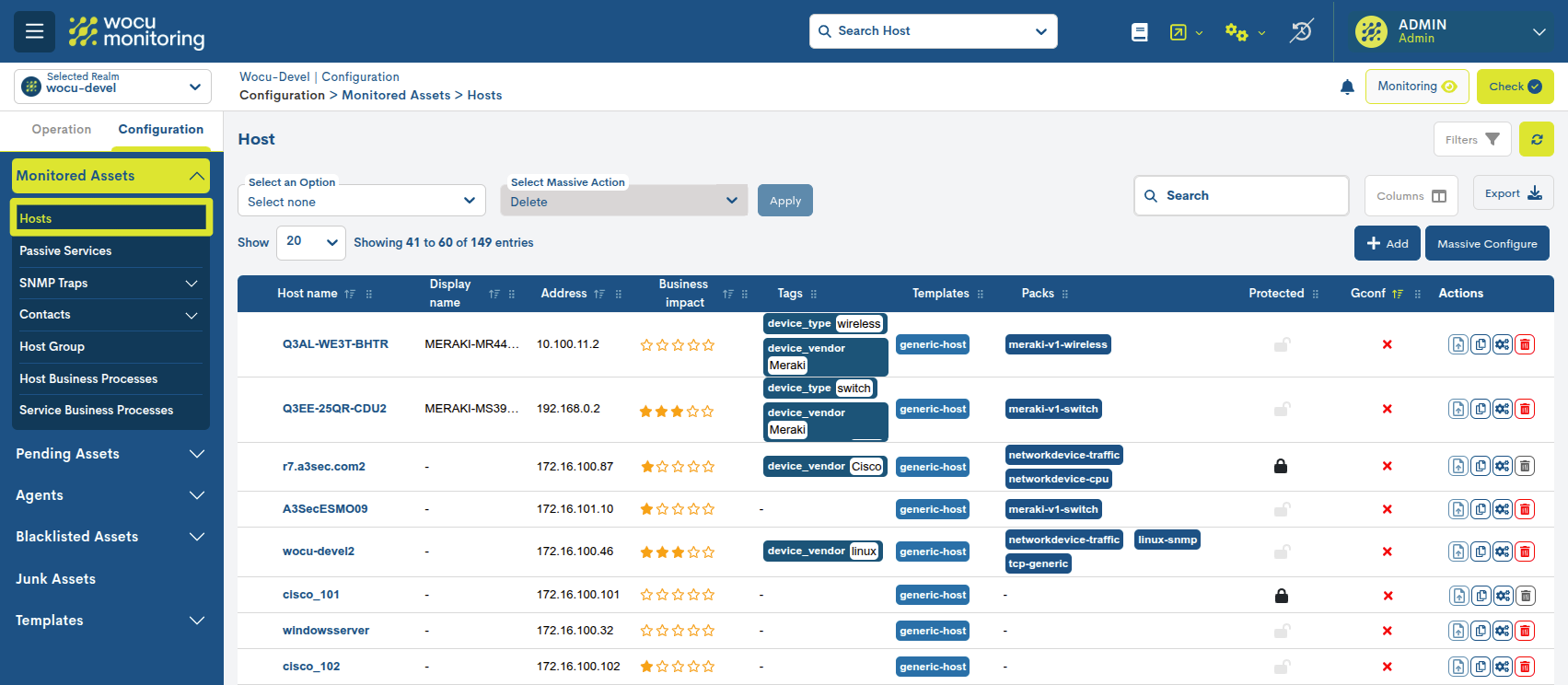Duplicate host Q3EE-25QR-CDU2 using copy icon

pos(1480,409)
